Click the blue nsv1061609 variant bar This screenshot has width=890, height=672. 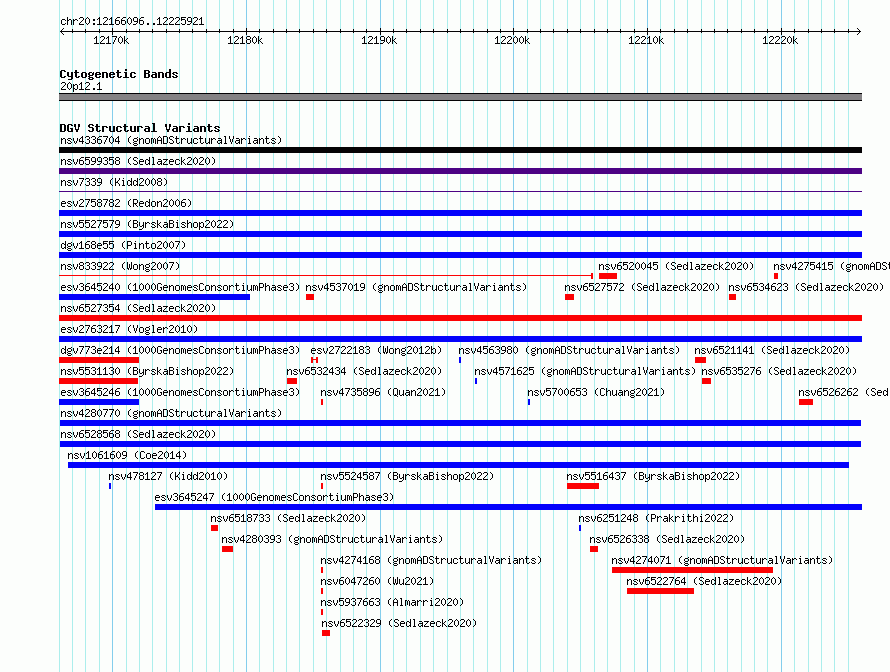click(459, 465)
